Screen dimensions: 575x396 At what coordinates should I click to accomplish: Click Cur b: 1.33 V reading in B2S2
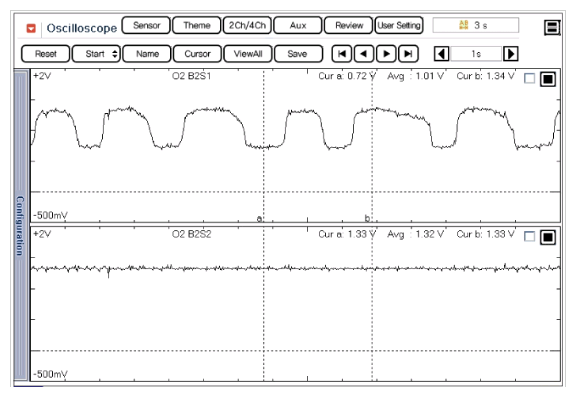[x=486, y=234]
